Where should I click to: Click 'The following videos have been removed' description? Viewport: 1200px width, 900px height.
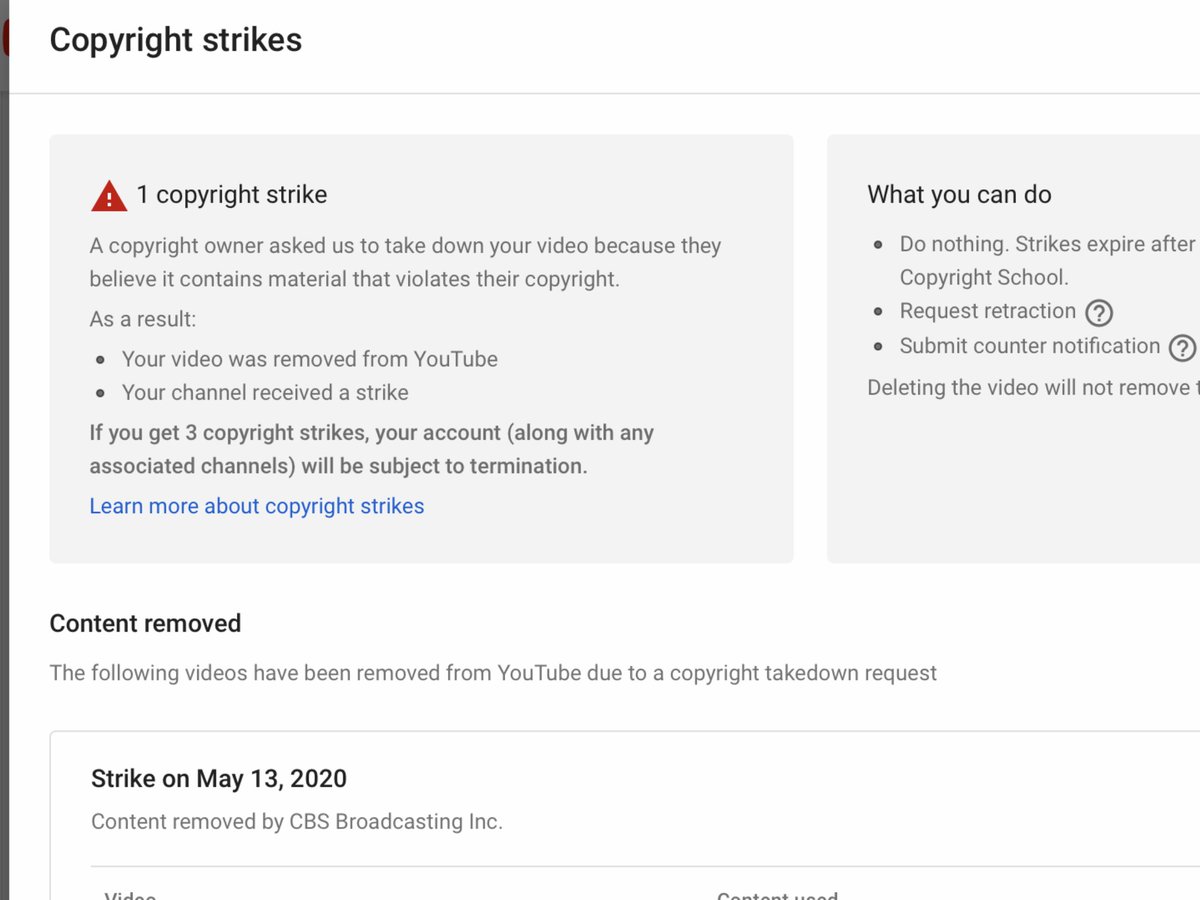[493, 673]
